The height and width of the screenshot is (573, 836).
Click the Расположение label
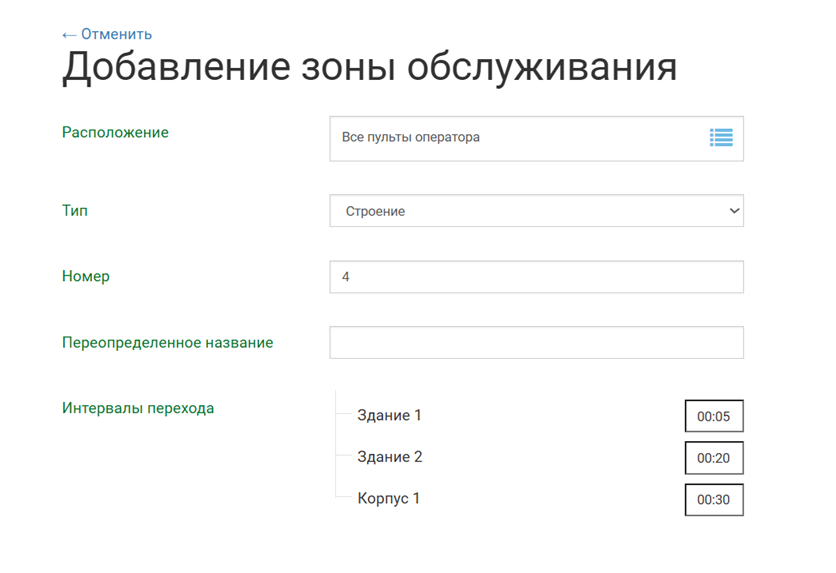pos(115,132)
